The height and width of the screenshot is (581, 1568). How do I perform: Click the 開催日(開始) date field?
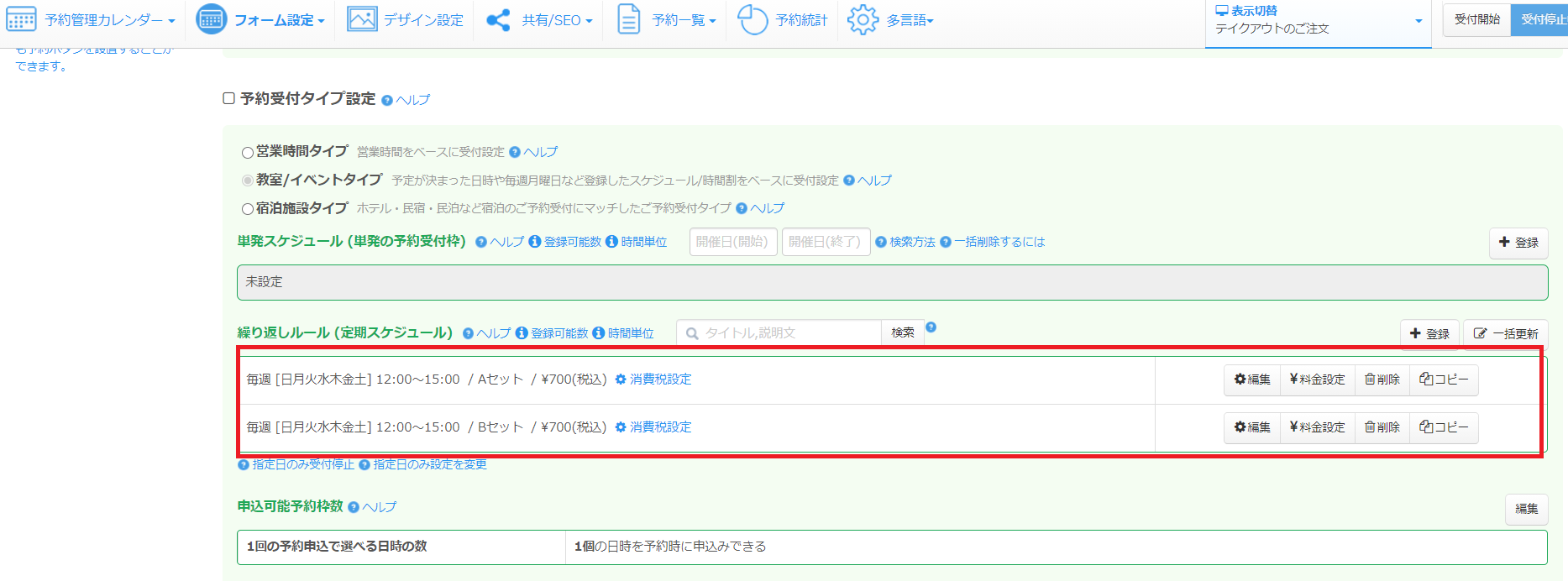[x=733, y=242]
